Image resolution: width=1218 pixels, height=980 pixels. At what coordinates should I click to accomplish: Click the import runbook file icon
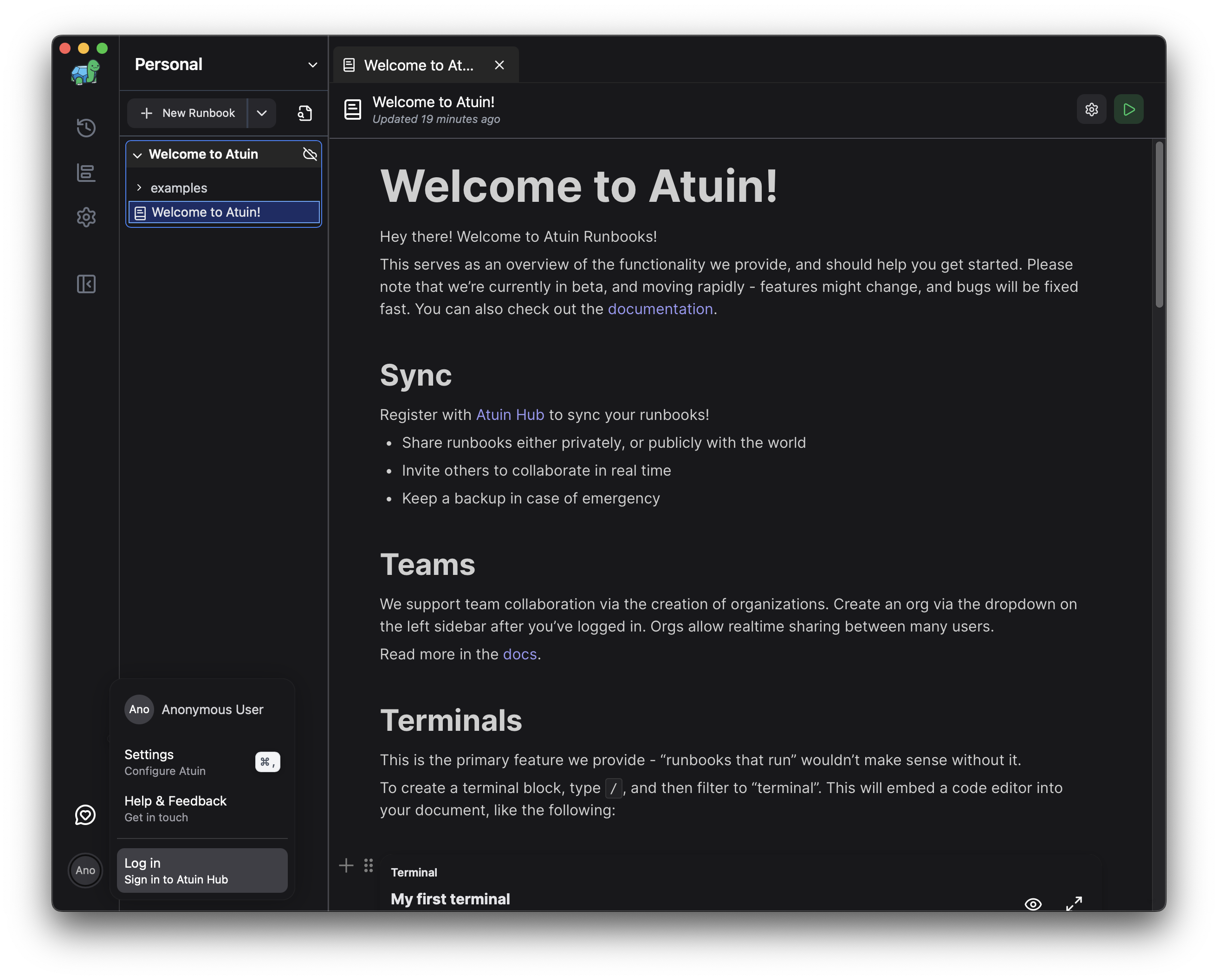tap(305, 113)
